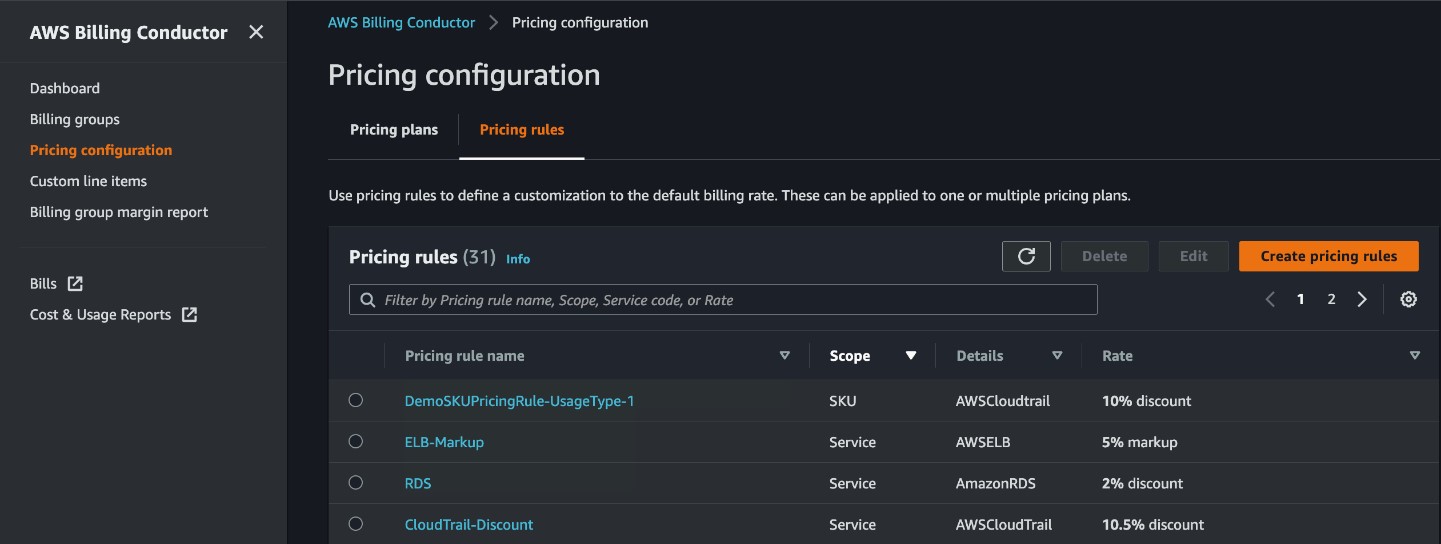The width and height of the screenshot is (1441, 544).
Task: Switch to the Pricing plans tab
Action: (394, 130)
